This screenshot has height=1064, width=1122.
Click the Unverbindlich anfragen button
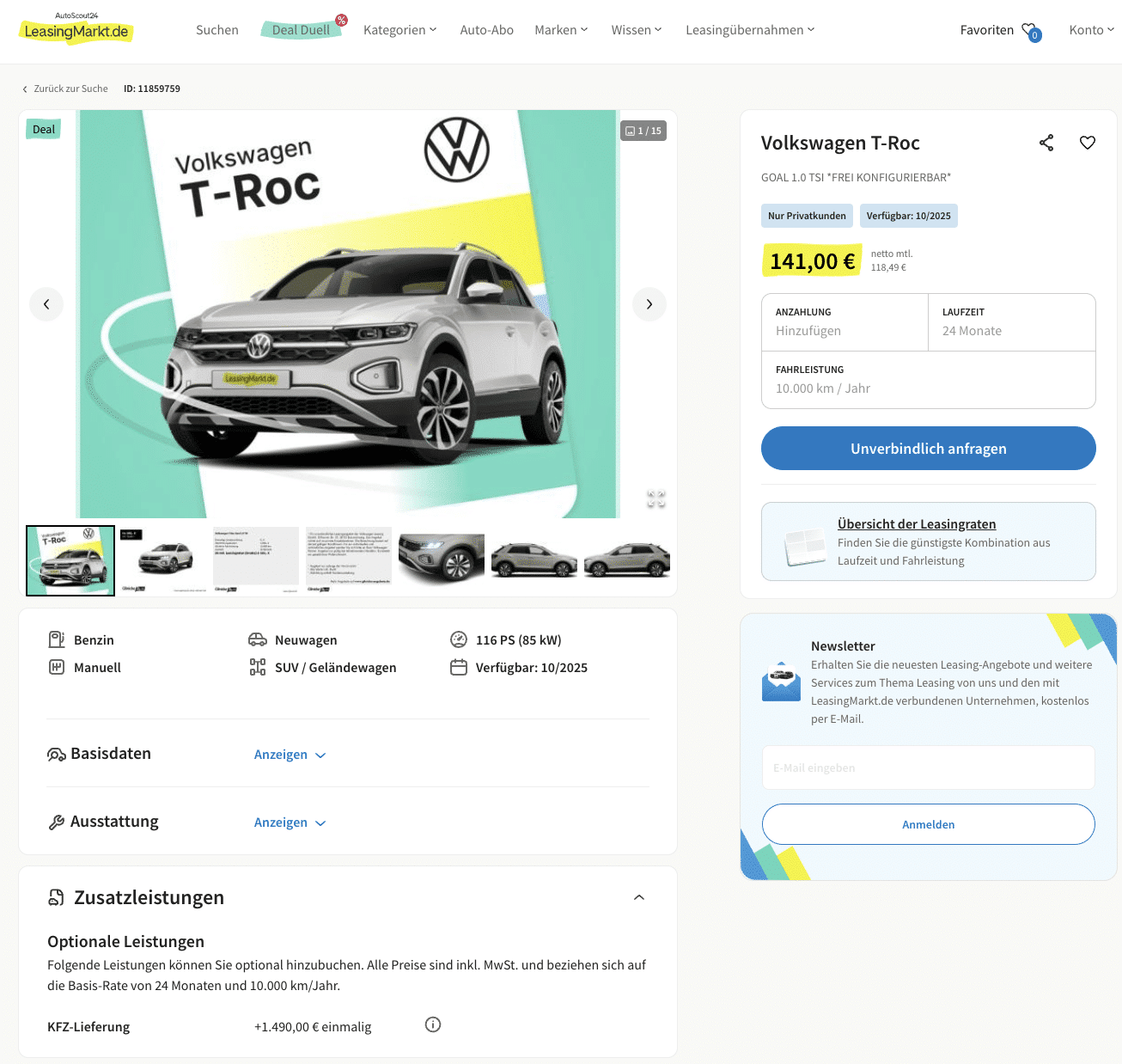point(929,449)
